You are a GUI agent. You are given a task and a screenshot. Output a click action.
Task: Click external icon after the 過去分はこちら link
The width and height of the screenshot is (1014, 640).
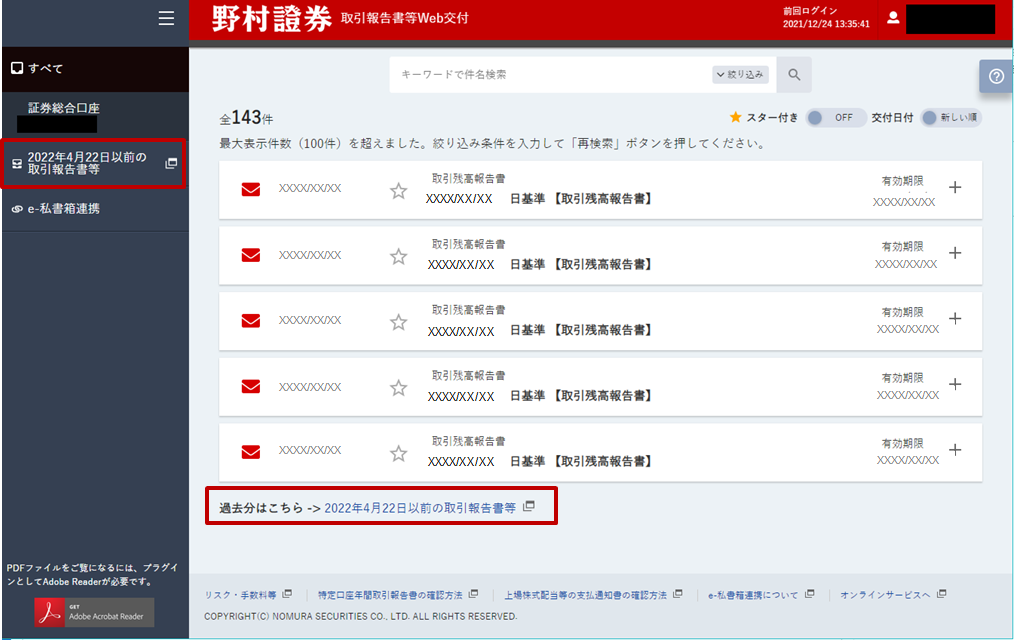529,506
